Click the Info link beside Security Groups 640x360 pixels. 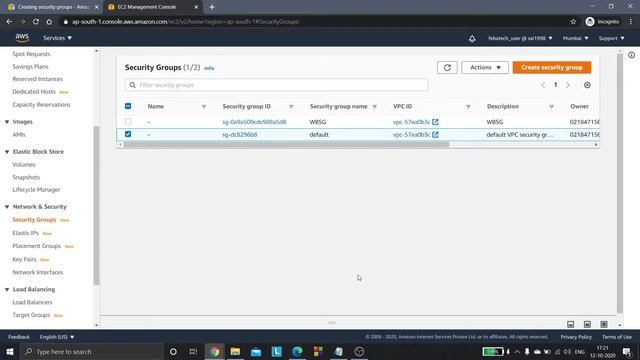(209, 68)
